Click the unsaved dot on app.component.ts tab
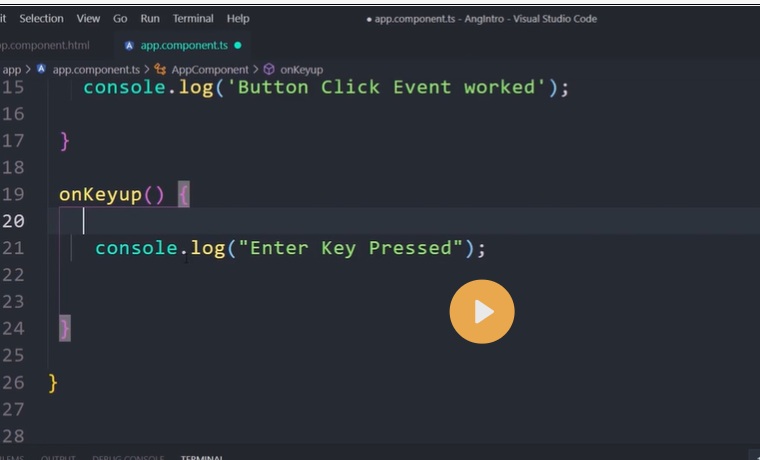 click(x=237, y=46)
